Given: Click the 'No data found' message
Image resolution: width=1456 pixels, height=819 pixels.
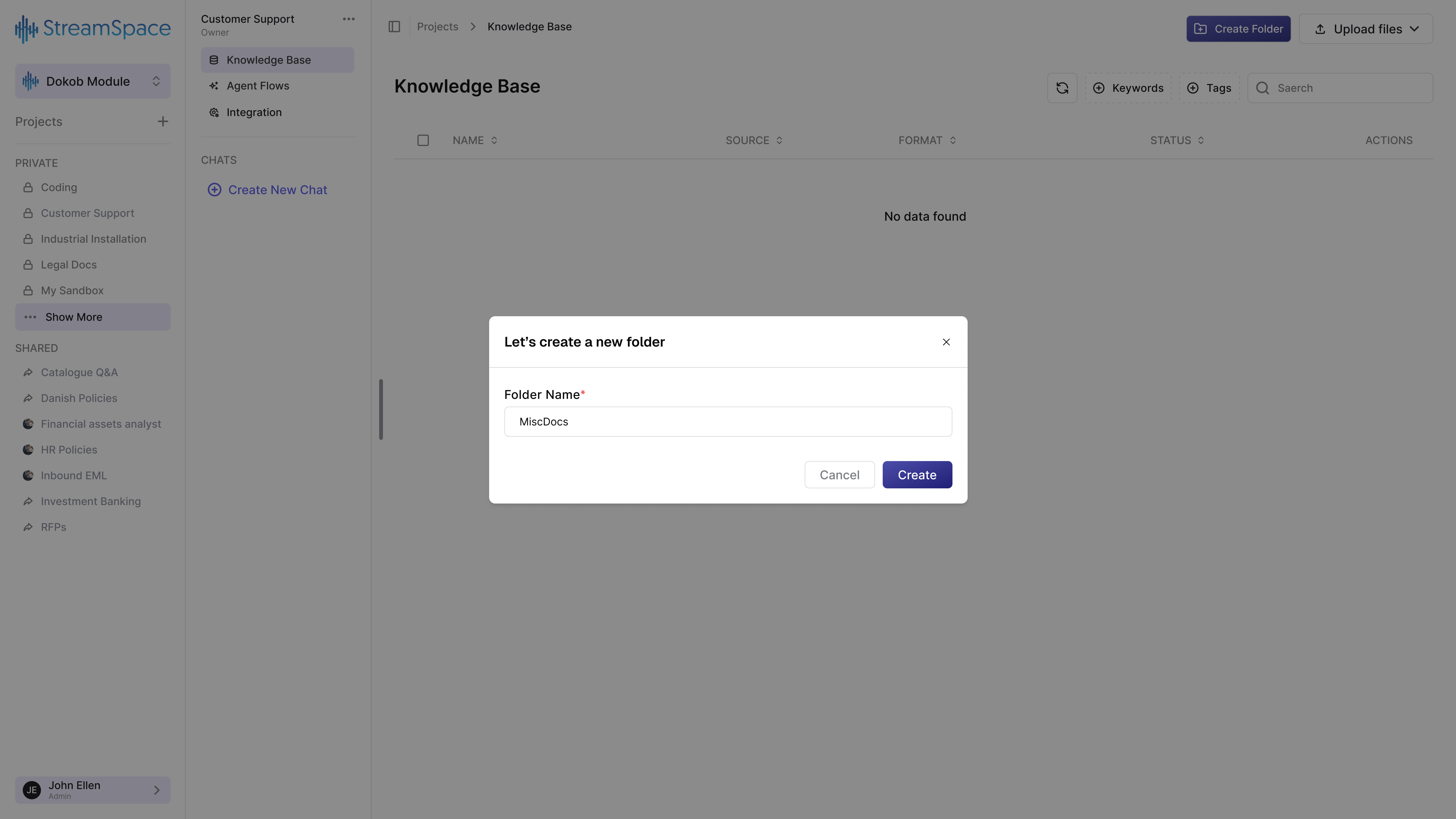Looking at the screenshot, I should (925, 216).
